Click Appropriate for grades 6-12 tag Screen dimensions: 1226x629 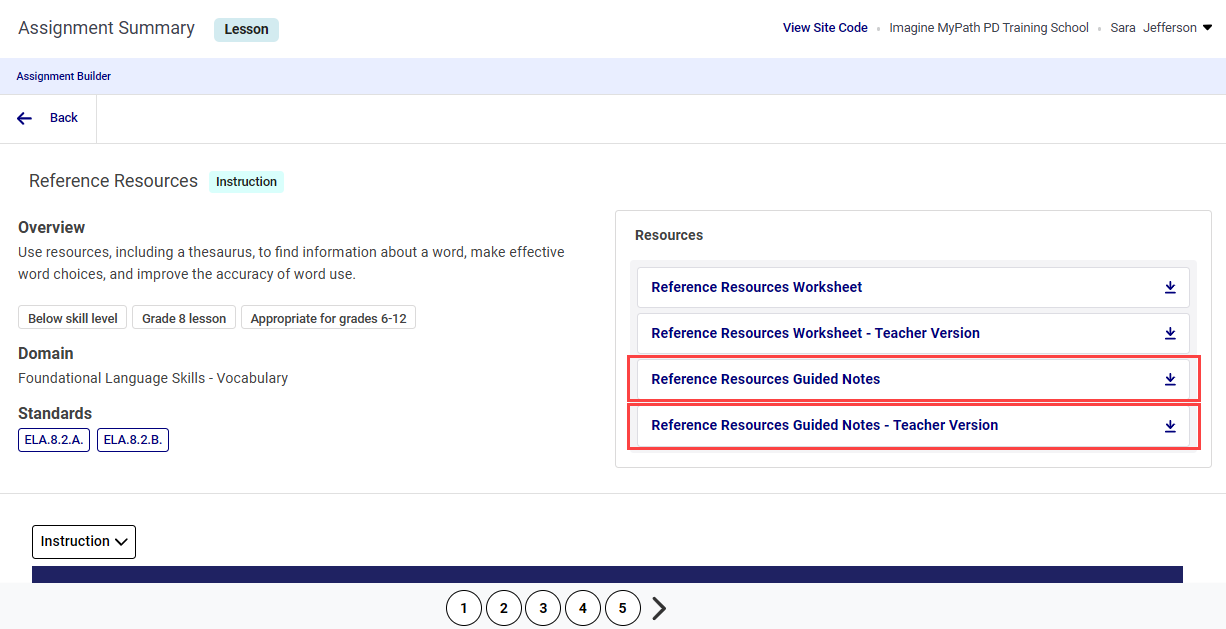click(329, 318)
